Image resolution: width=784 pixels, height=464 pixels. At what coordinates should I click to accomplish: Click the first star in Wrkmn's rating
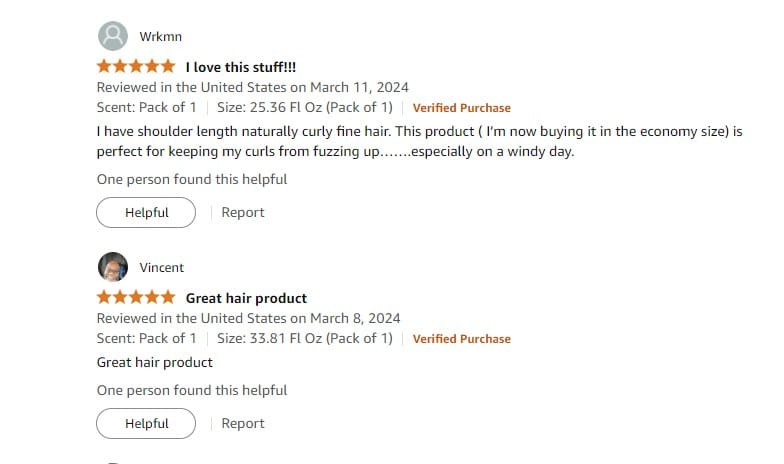104,66
